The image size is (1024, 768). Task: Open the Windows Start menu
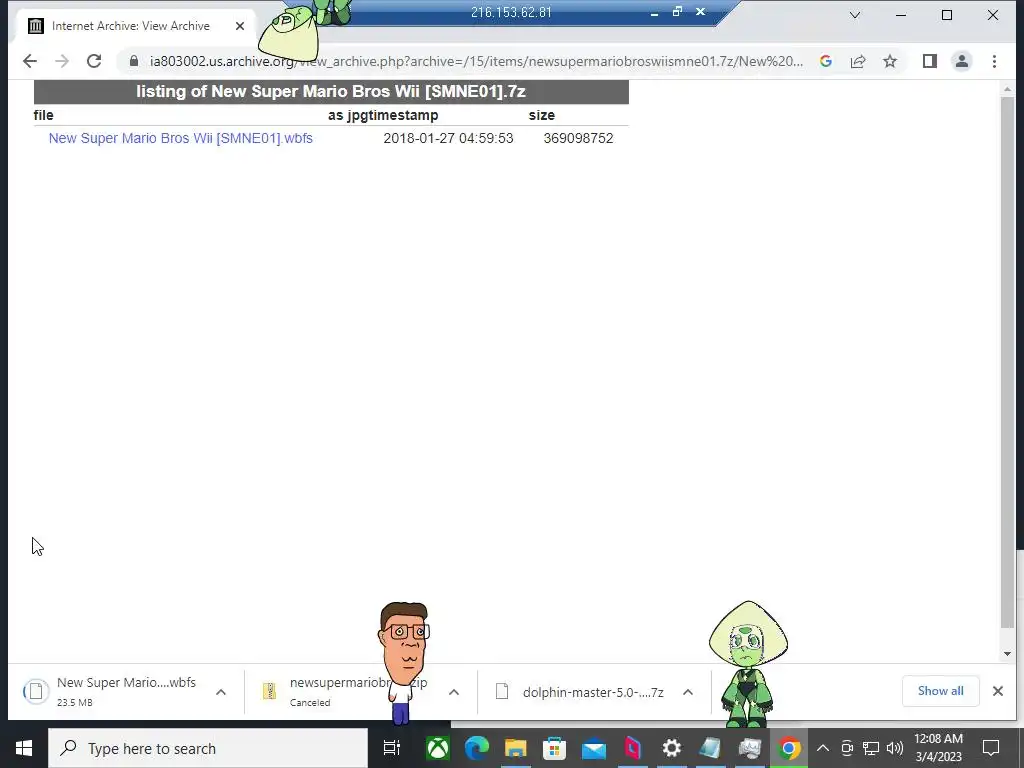(x=24, y=748)
